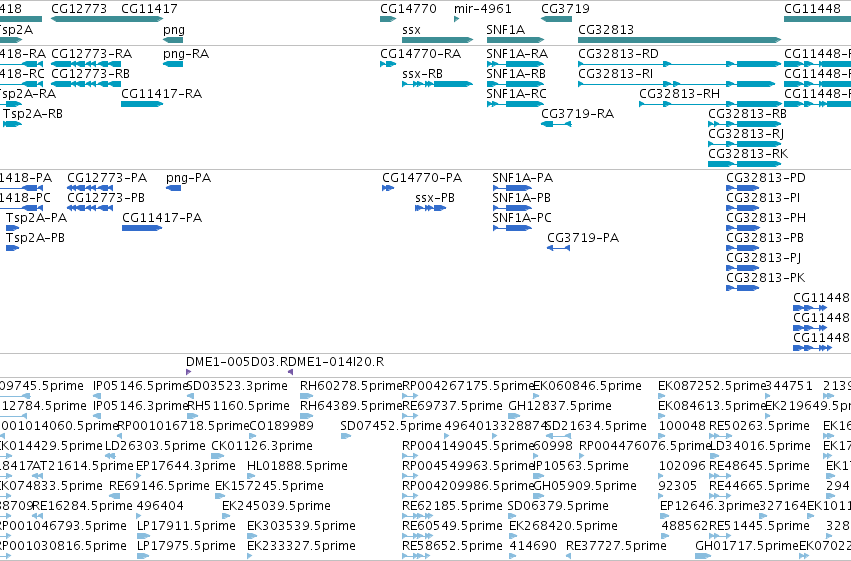Open protein CG12773-PB
Viewport: 851px width, 561px height.
pos(90,208)
